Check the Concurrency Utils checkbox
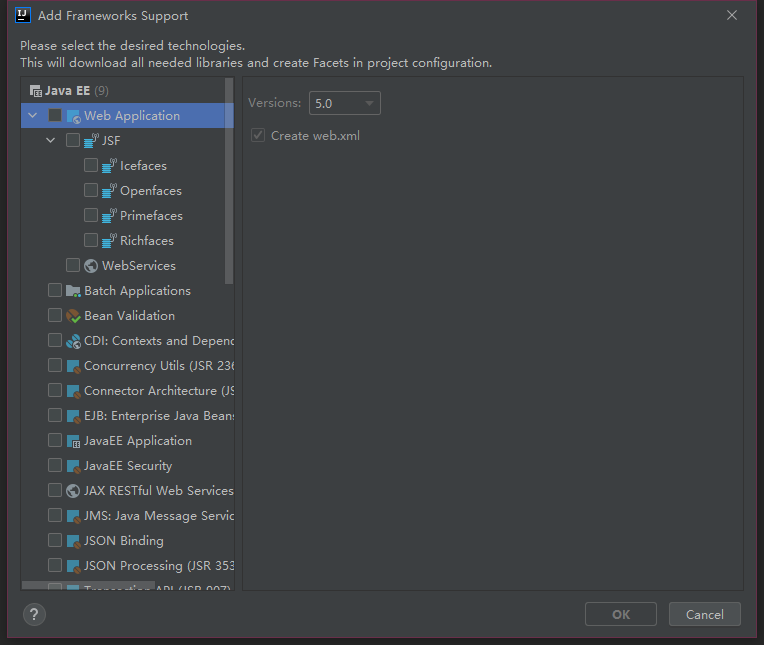The width and height of the screenshot is (764, 645). 55,365
